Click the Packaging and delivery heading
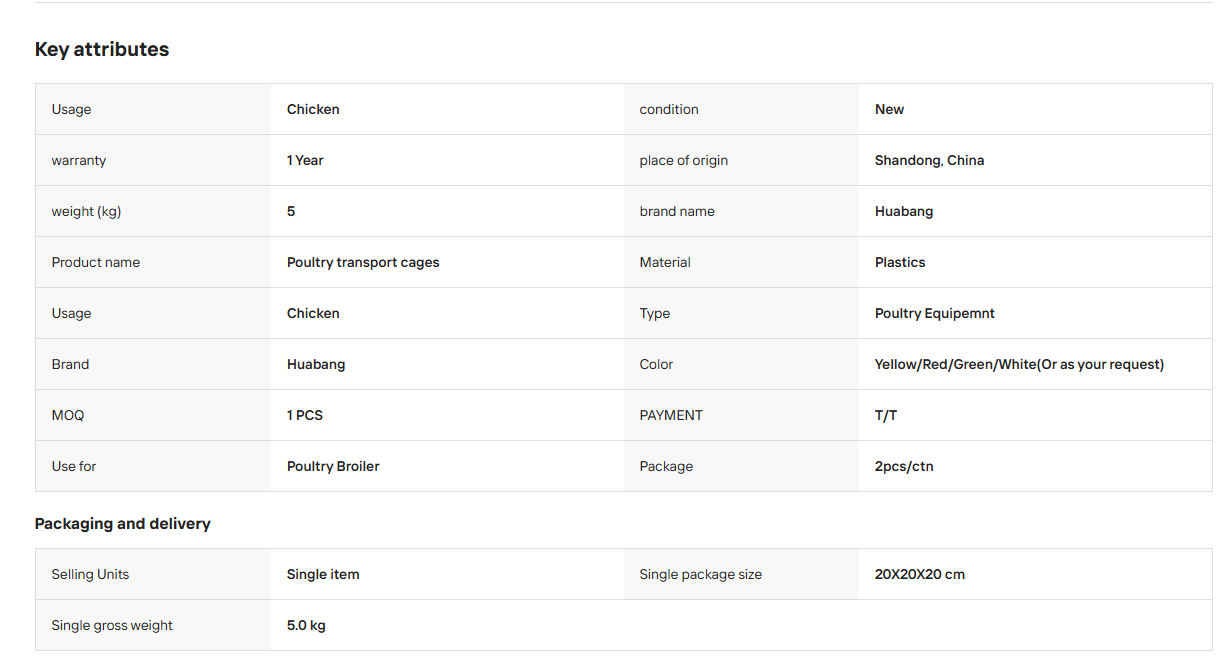1217x656 pixels. (x=123, y=524)
